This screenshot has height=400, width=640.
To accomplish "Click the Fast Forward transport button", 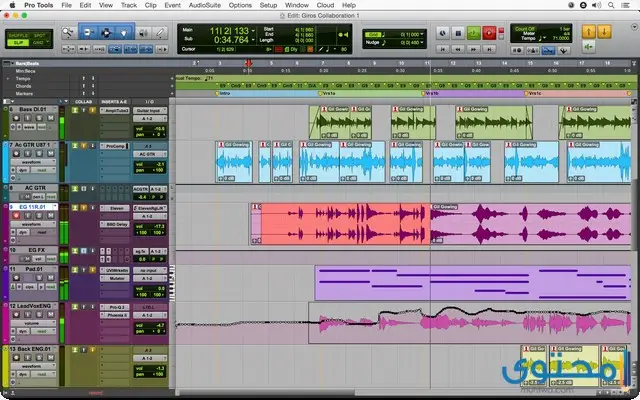I will click(x=473, y=49).
